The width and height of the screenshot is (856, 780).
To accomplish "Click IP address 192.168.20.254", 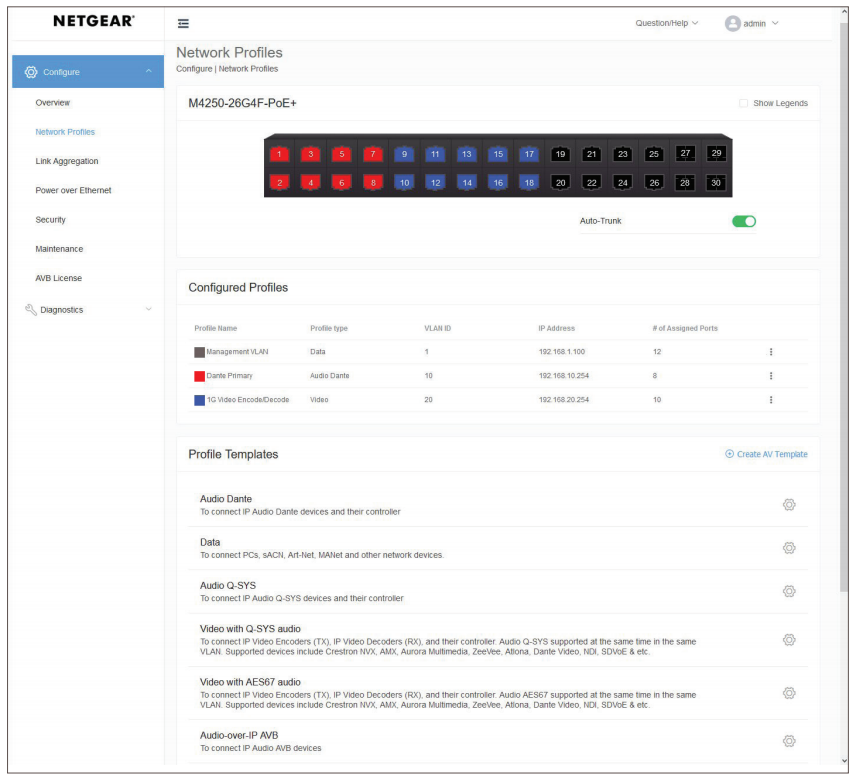I will tap(563, 400).
